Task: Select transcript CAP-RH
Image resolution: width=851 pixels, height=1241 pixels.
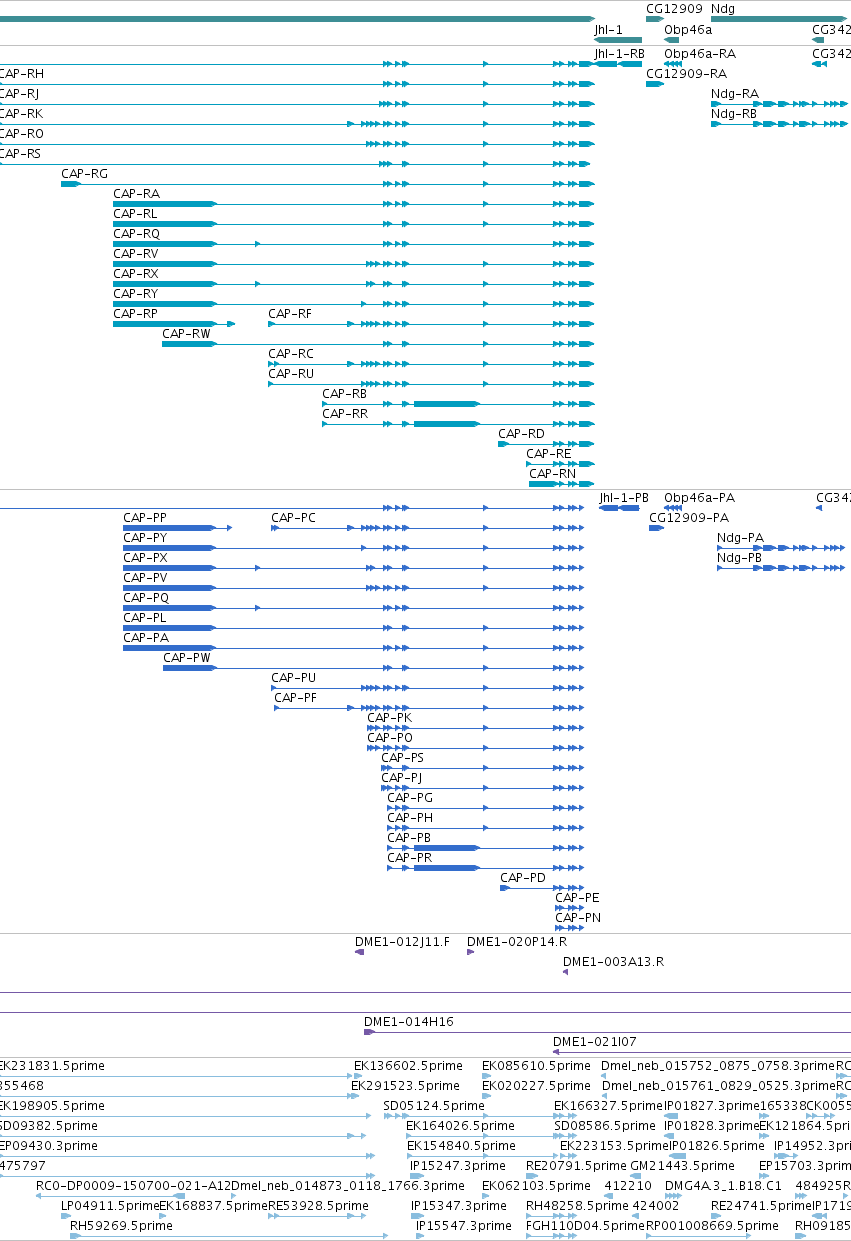Action: [21, 74]
